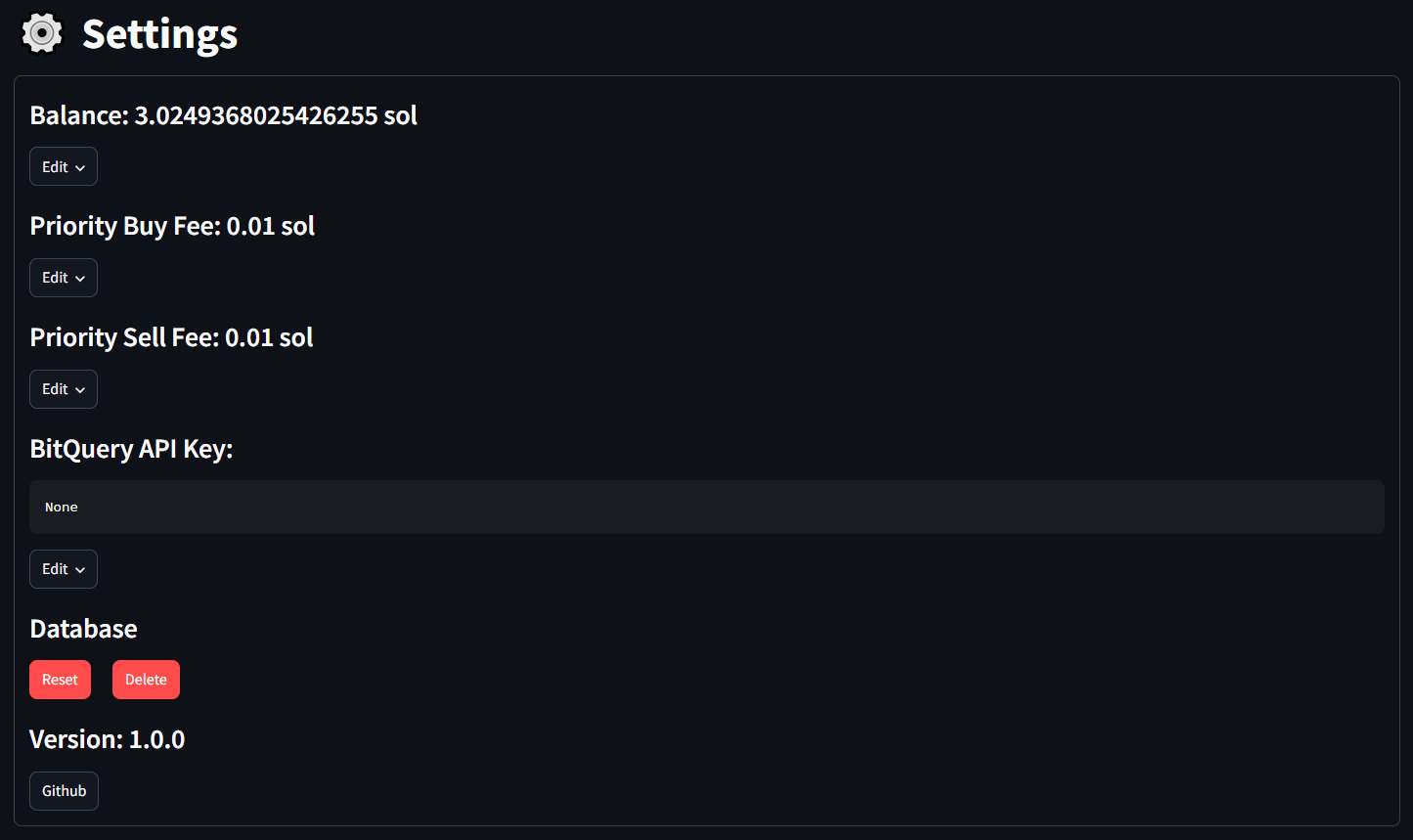
Task: Open the Github link button
Action: [64, 791]
